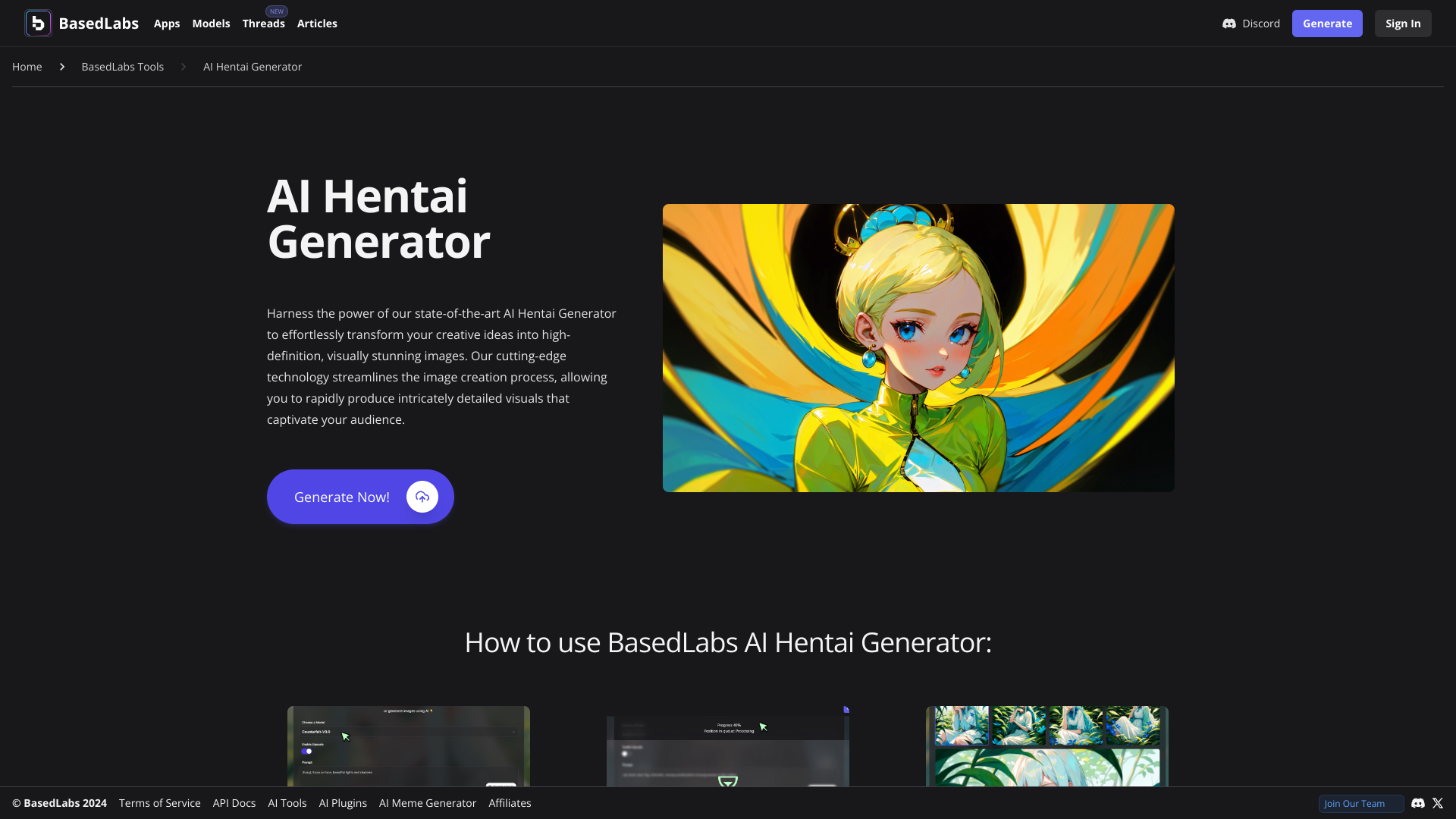1456x819 pixels.
Task: Click the BasedLabs brand name
Action: click(99, 24)
